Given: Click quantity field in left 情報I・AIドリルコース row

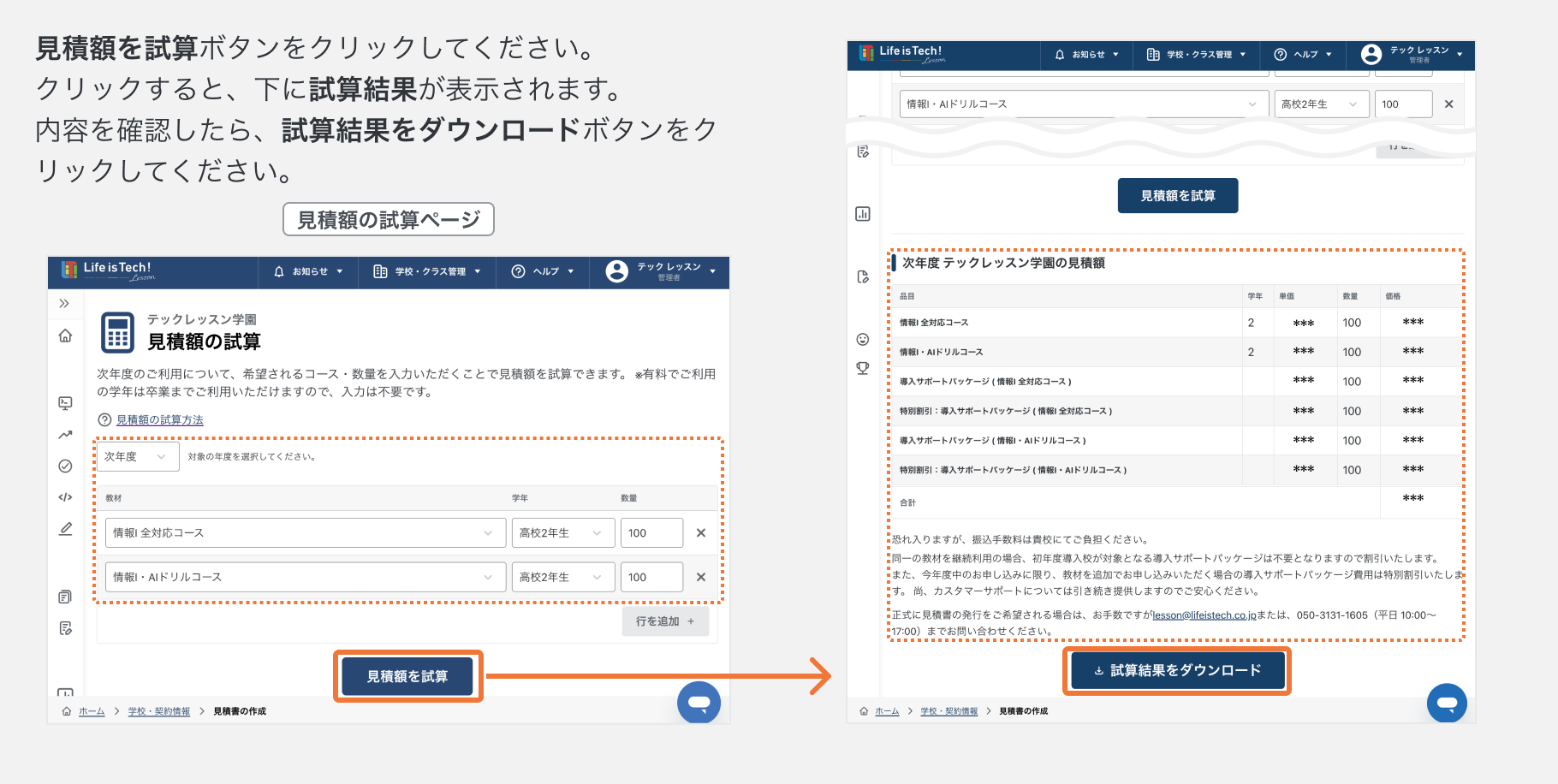Looking at the screenshot, I should click(651, 577).
